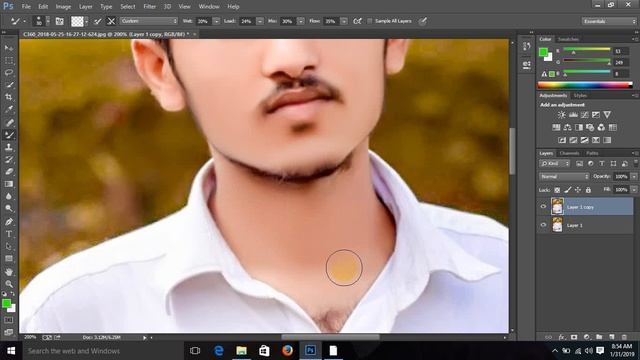Select the Dodge tool
Image resolution: width=640 pixels, height=360 pixels.
point(9,209)
